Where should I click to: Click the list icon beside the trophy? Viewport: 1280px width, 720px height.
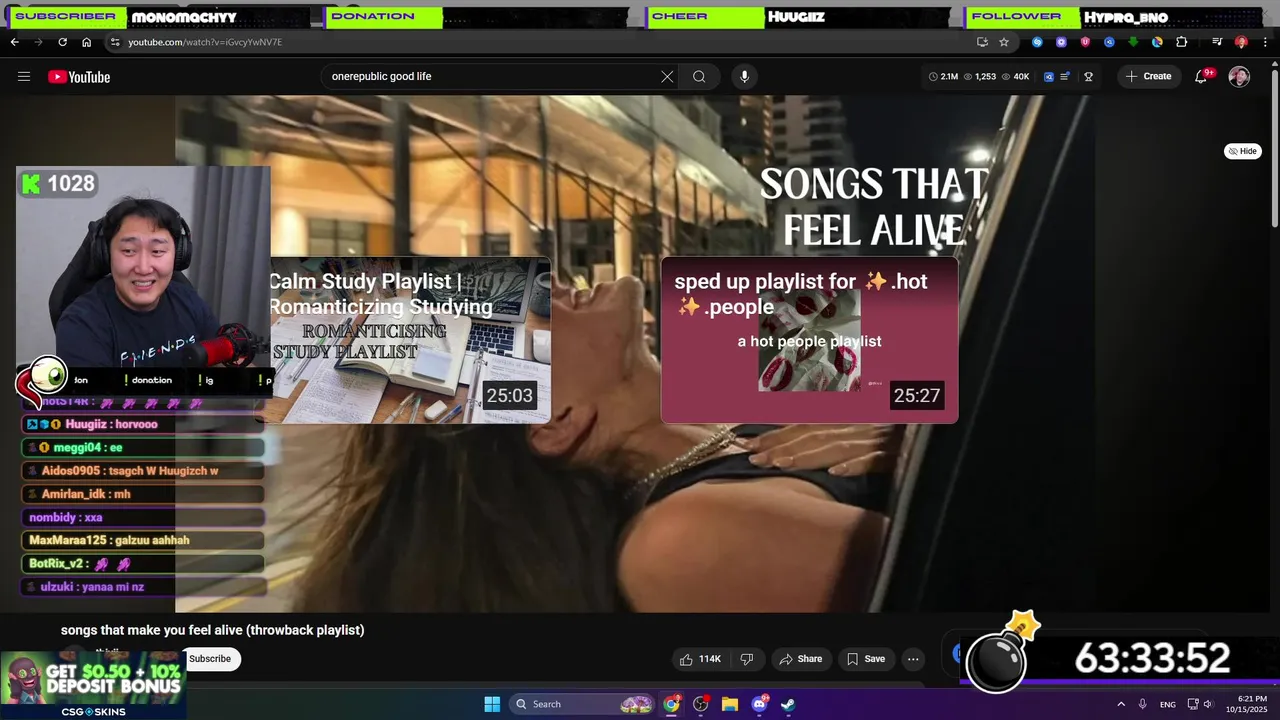pyautogui.click(x=1065, y=77)
